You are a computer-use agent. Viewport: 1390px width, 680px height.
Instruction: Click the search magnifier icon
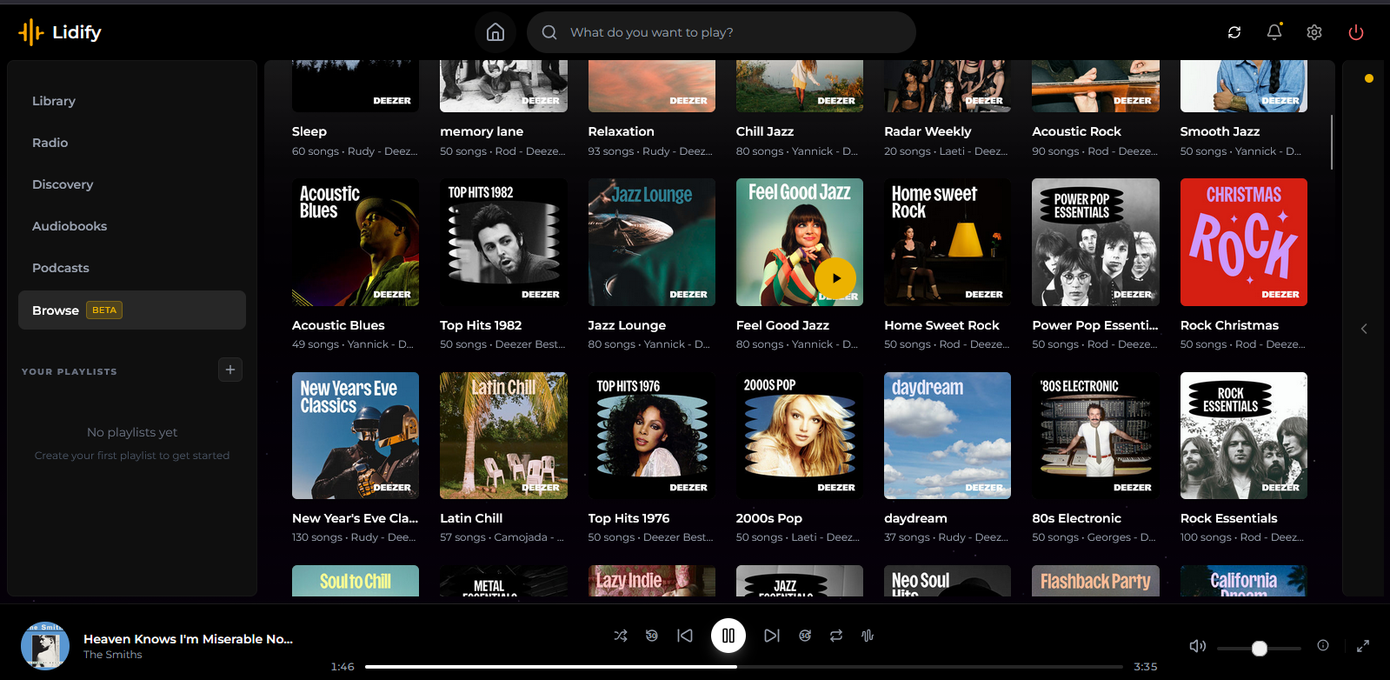[x=549, y=32]
